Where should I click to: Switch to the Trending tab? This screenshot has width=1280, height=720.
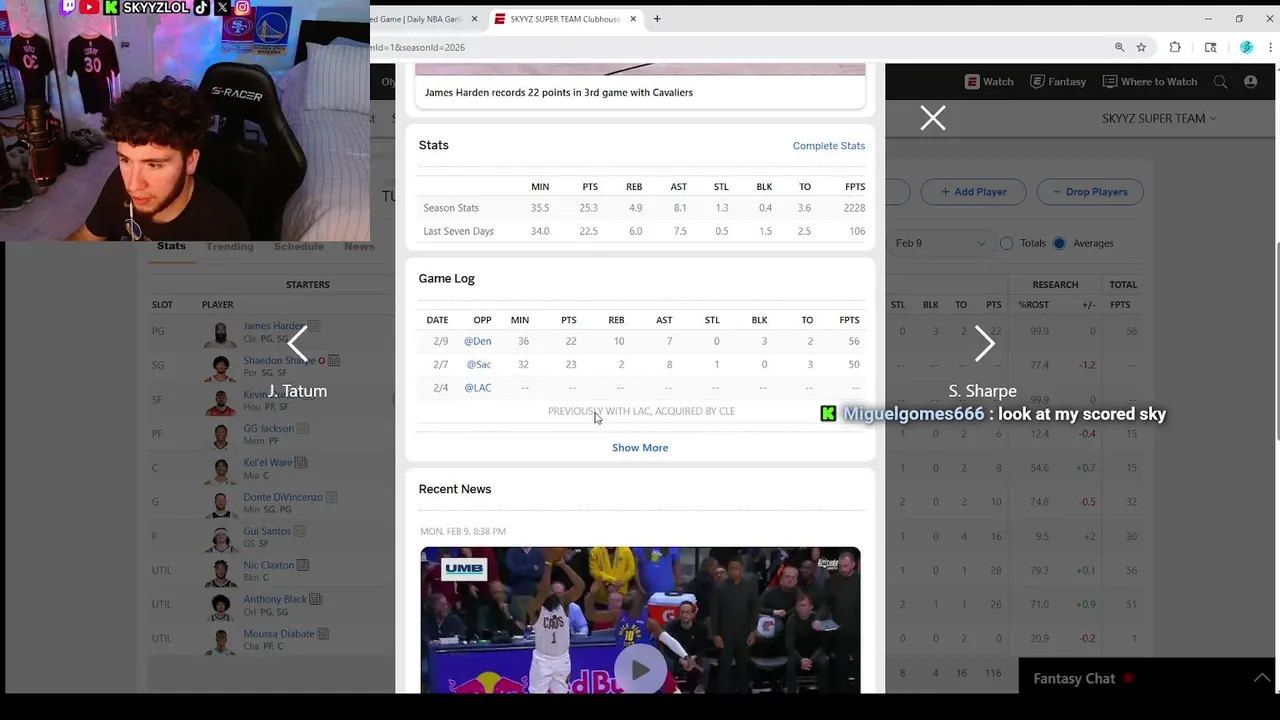(230, 246)
